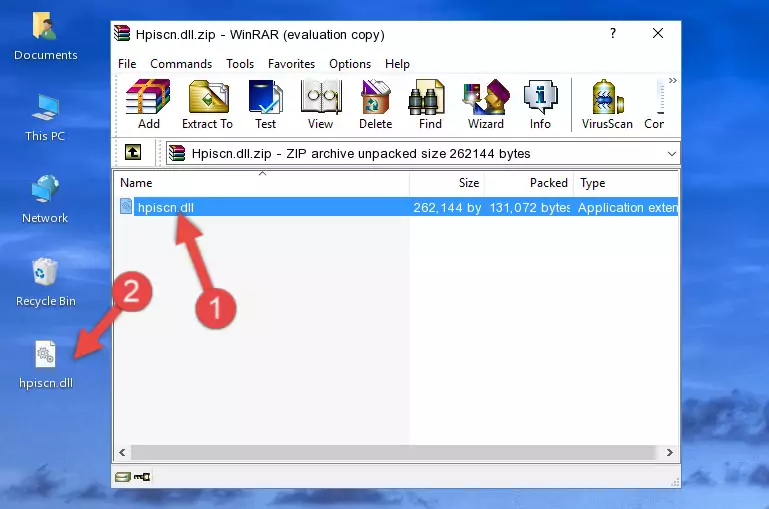Sort by Type column header
The width and height of the screenshot is (769, 509).
tap(626, 183)
